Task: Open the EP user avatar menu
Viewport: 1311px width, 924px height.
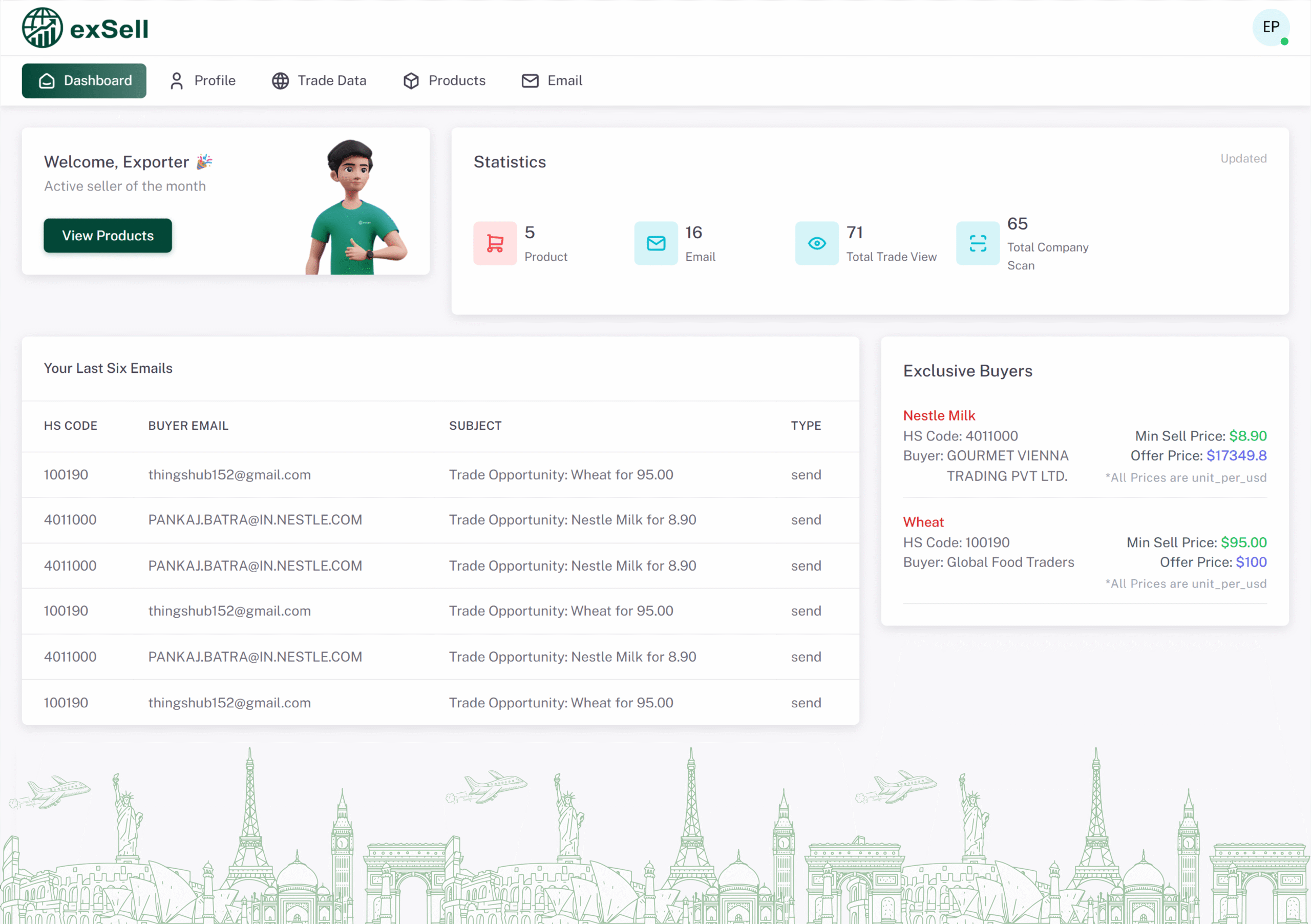Action: (1271, 28)
